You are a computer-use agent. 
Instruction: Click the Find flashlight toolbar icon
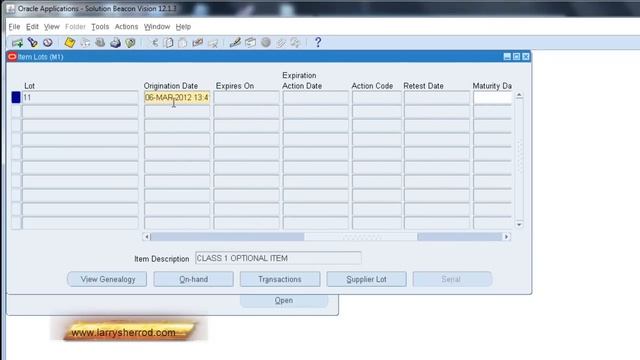(33, 42)
